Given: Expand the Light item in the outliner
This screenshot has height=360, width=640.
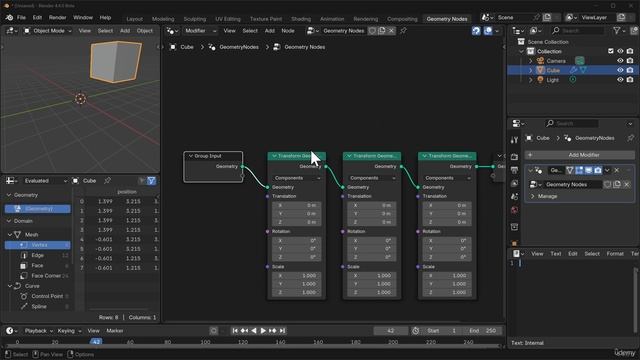Looking at the screenshot, I should (x=531, y=80).
